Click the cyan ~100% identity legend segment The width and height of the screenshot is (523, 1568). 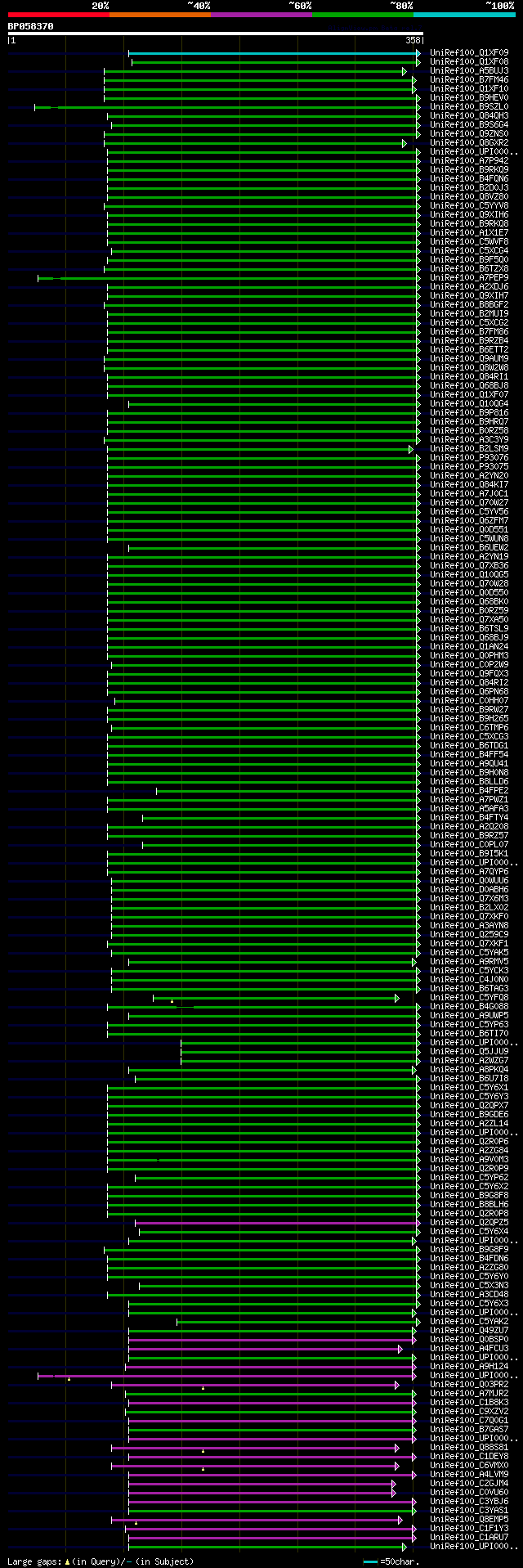(464, 15)
